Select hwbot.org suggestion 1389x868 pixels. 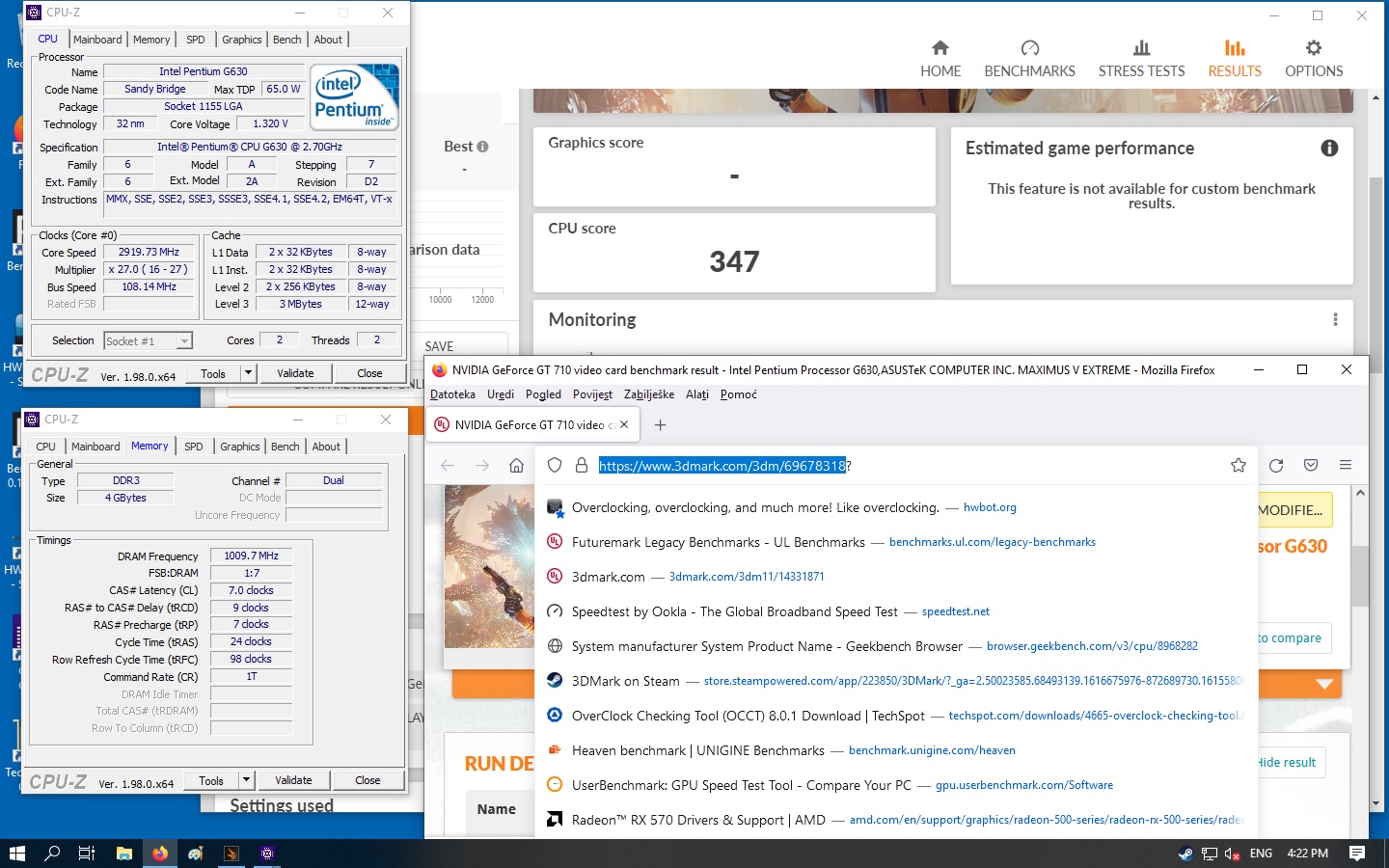click(897, 507)
